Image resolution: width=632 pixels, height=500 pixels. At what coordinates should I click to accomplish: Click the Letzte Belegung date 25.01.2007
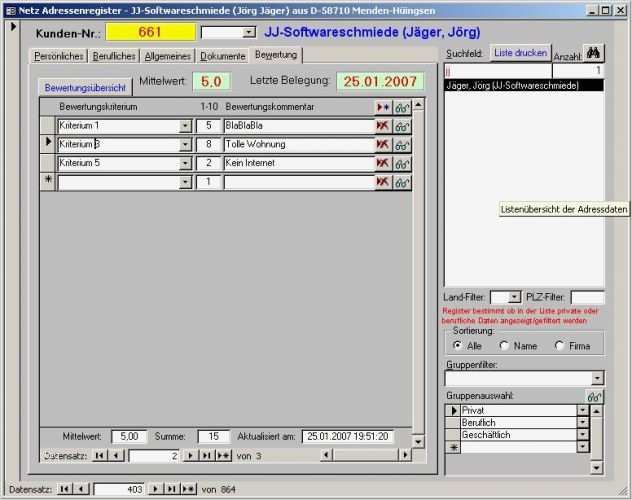point(380,81)
